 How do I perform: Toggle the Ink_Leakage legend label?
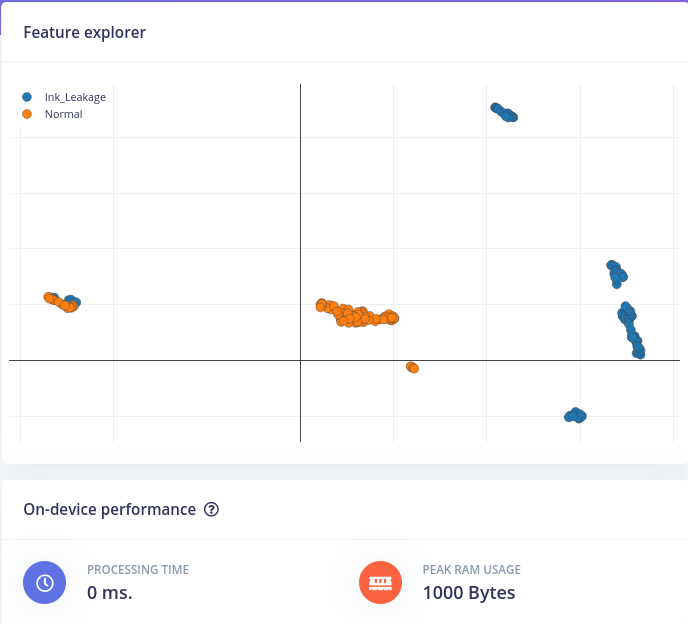[75, 97]
